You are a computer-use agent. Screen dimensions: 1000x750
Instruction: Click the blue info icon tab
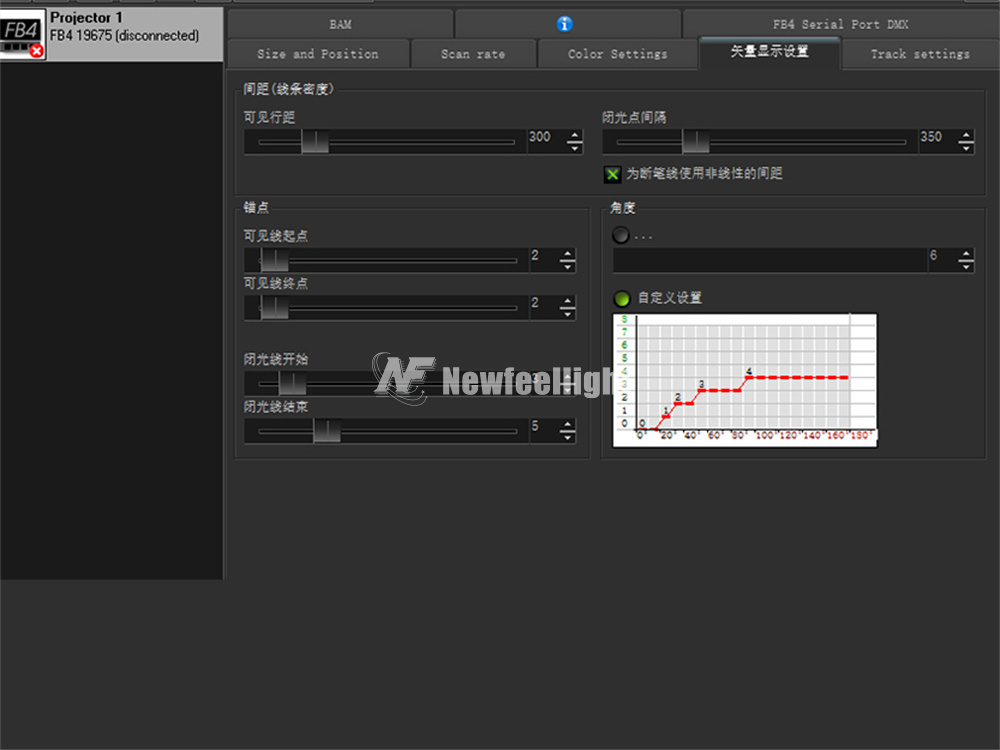tap(564, 24)
